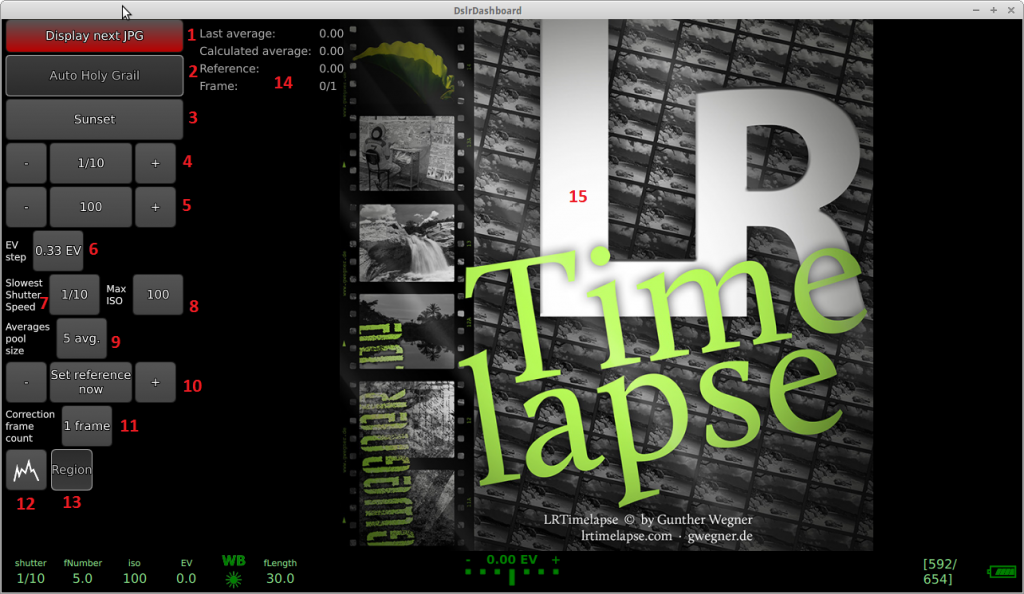Click the Display next JPG button
The image size is (1024, 594).
[94, 35]
